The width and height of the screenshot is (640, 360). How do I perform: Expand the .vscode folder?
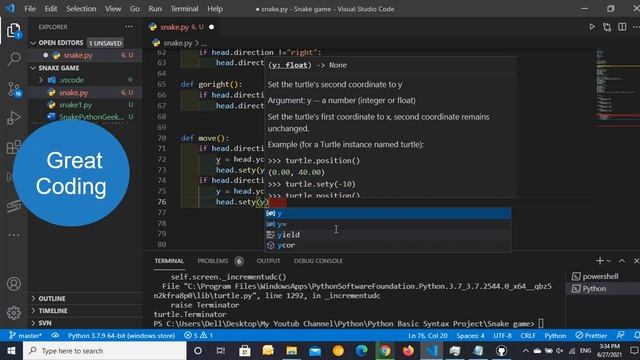click(x=71, y=80)
